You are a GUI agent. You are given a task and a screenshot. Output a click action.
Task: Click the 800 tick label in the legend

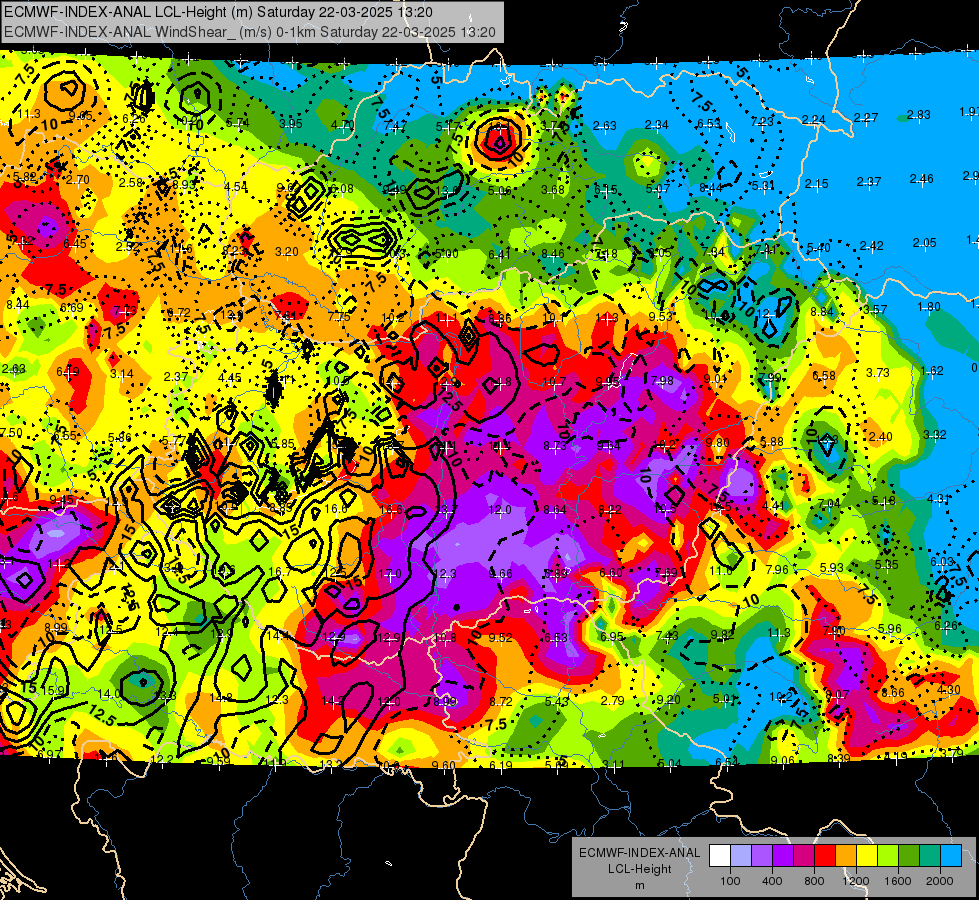click(x=814, y=881)
